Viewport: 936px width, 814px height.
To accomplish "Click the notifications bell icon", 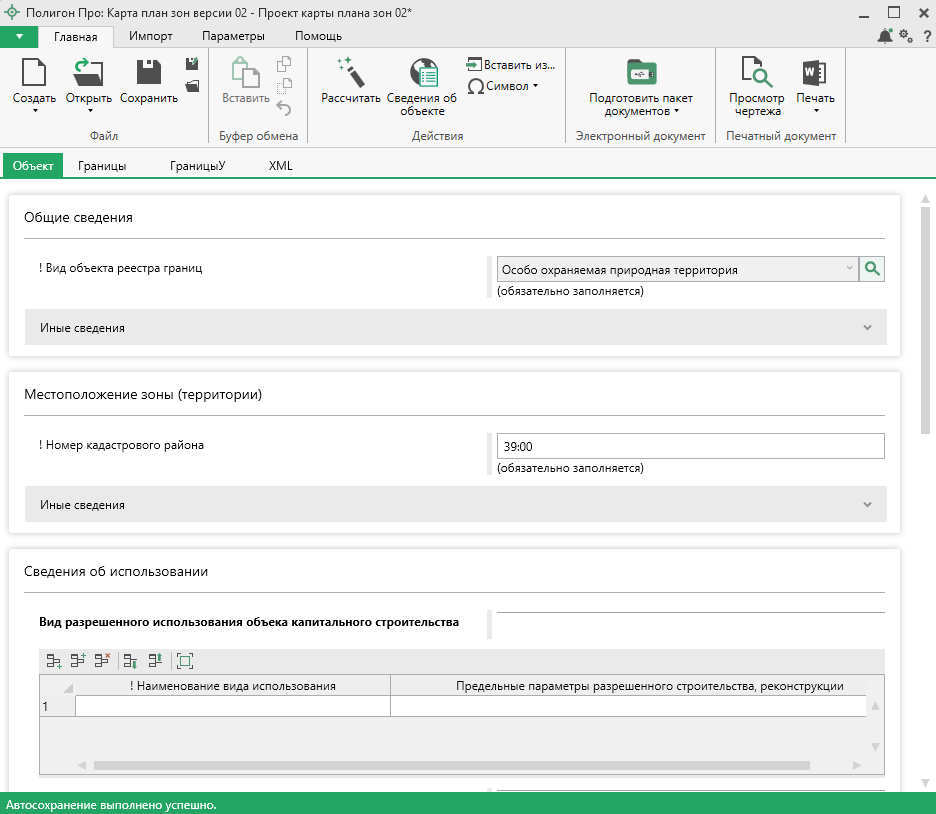I will point(885,36).
